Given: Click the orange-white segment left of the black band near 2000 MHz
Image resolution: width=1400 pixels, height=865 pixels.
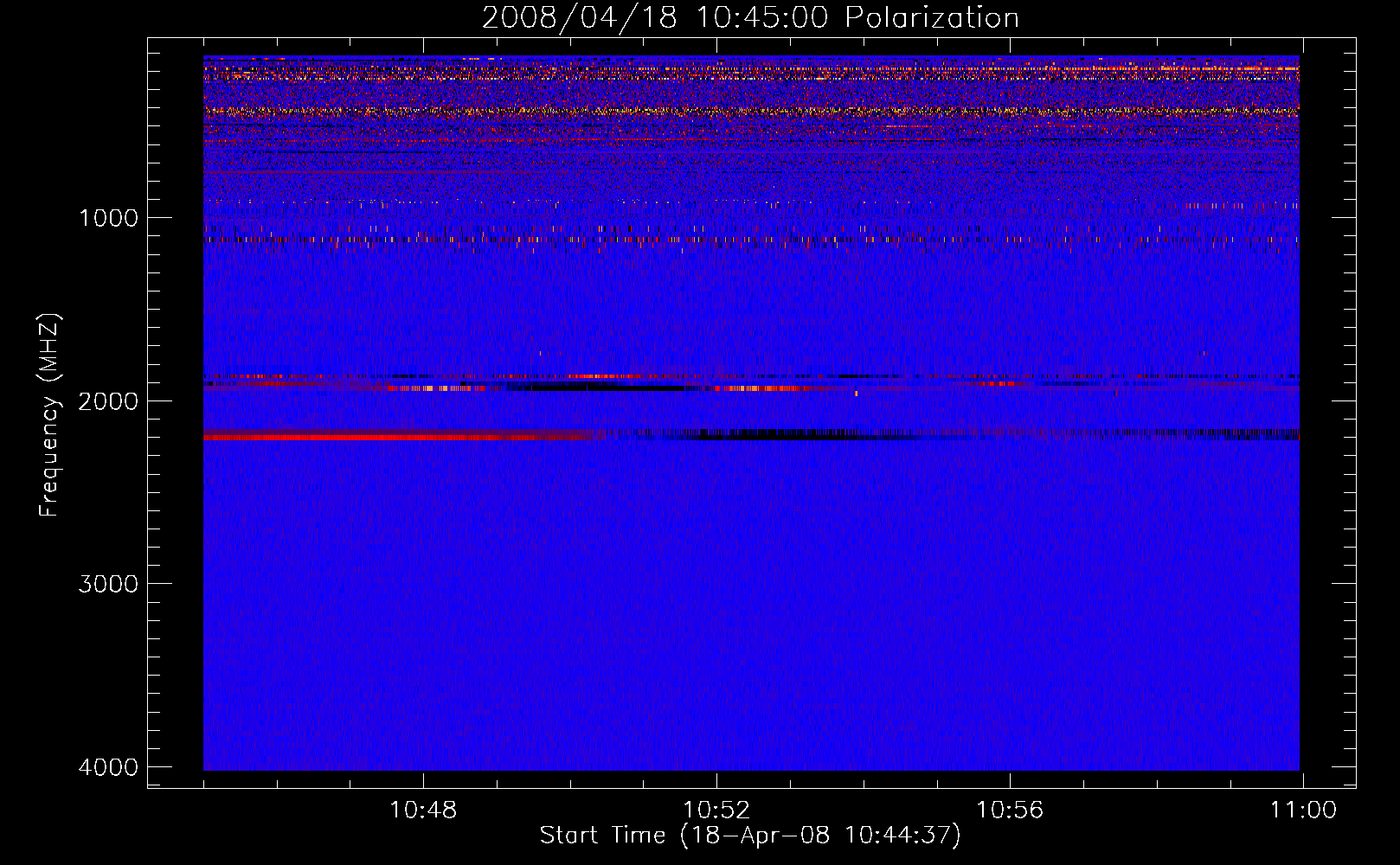Looking at the screenshot, I should click(433, 388).
